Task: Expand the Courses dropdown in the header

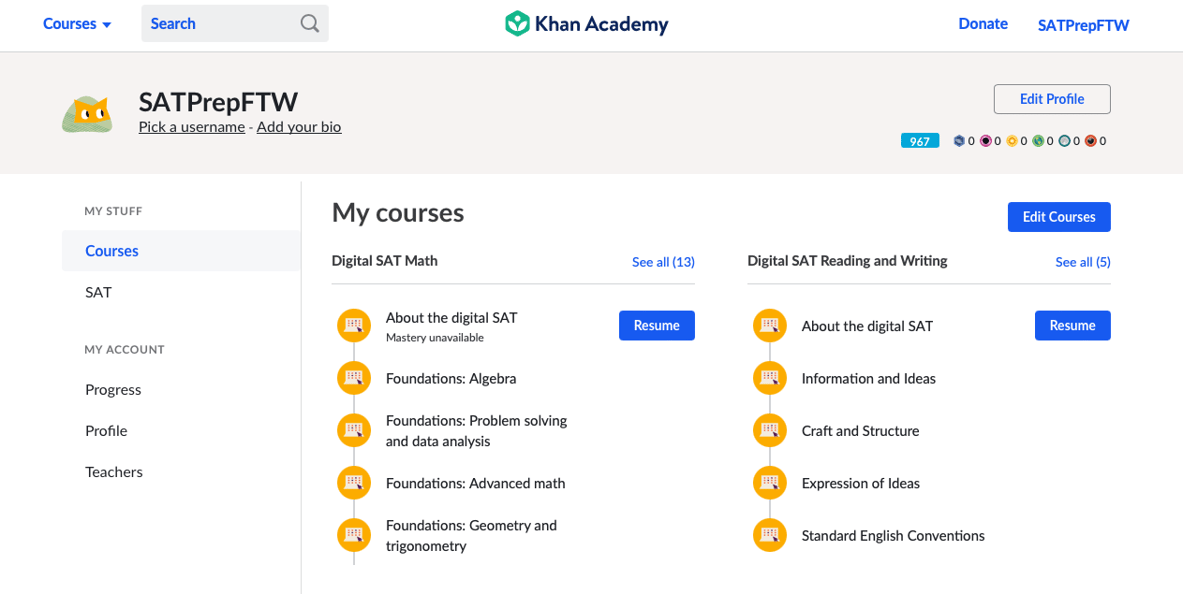Action: pyautogui.click(x=77, y=23)
